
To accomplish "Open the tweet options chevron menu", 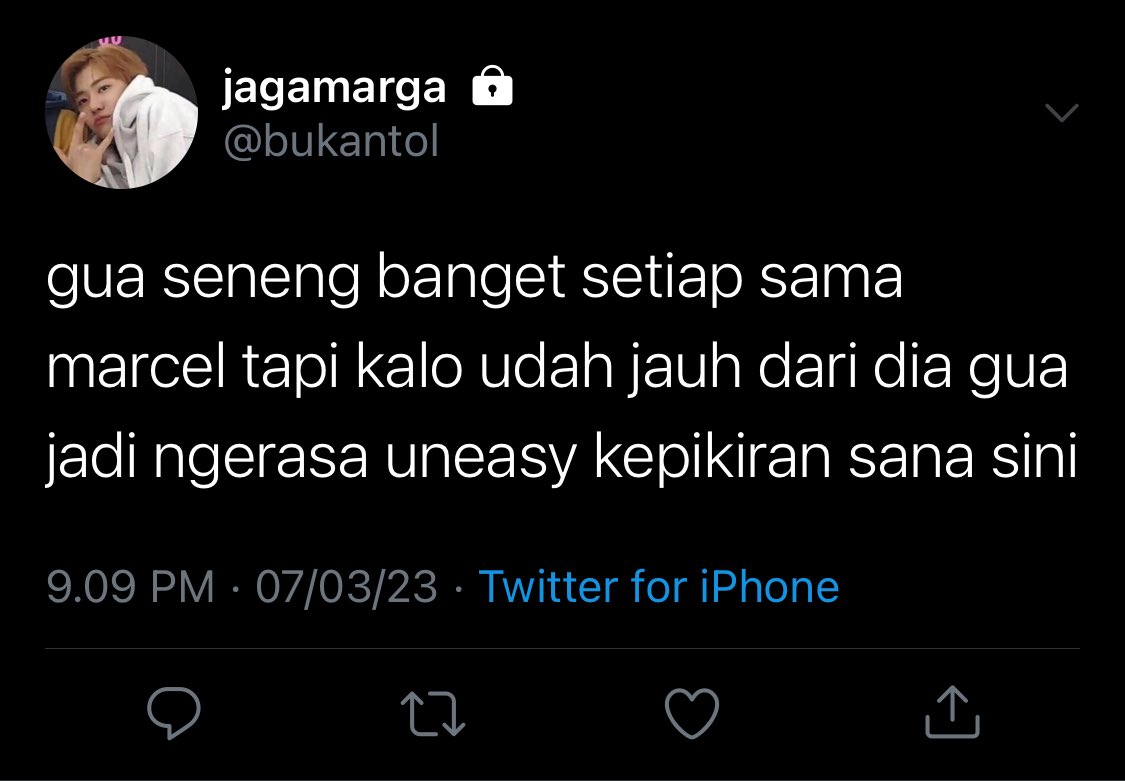I will point(1061,113).
